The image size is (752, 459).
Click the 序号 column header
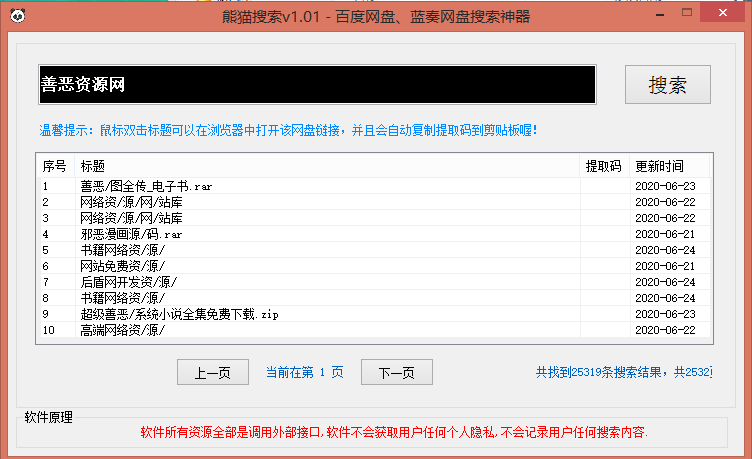pos(55,166)
